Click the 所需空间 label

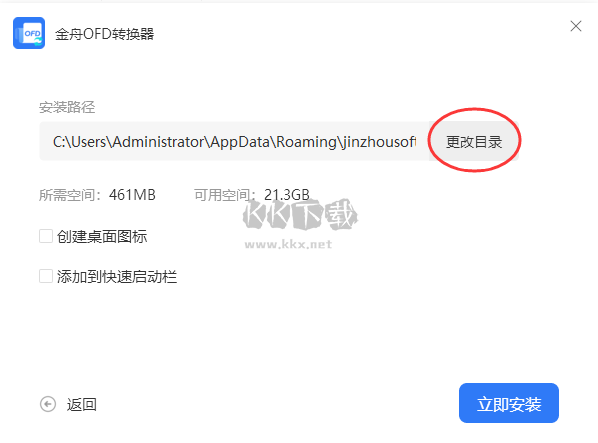(67, 195)
